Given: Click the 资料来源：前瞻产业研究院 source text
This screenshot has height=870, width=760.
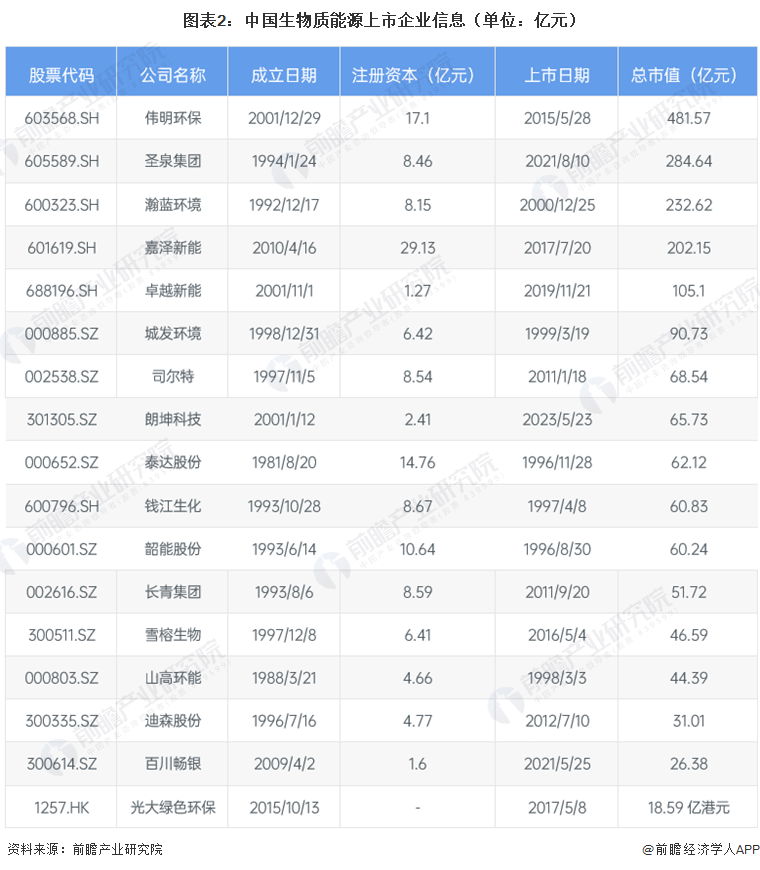Looking at the screenshot, I should click(84, 849).
